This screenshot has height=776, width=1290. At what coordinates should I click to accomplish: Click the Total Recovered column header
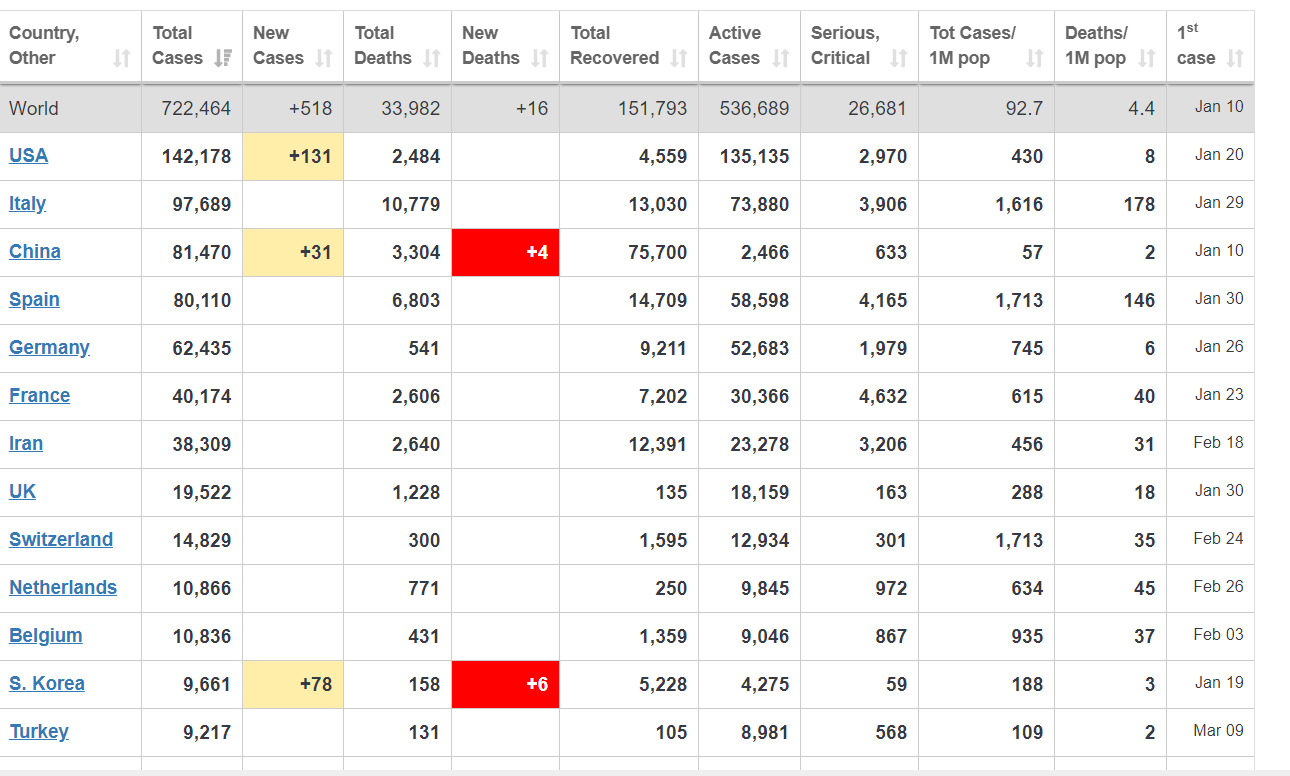click(629, 46)
